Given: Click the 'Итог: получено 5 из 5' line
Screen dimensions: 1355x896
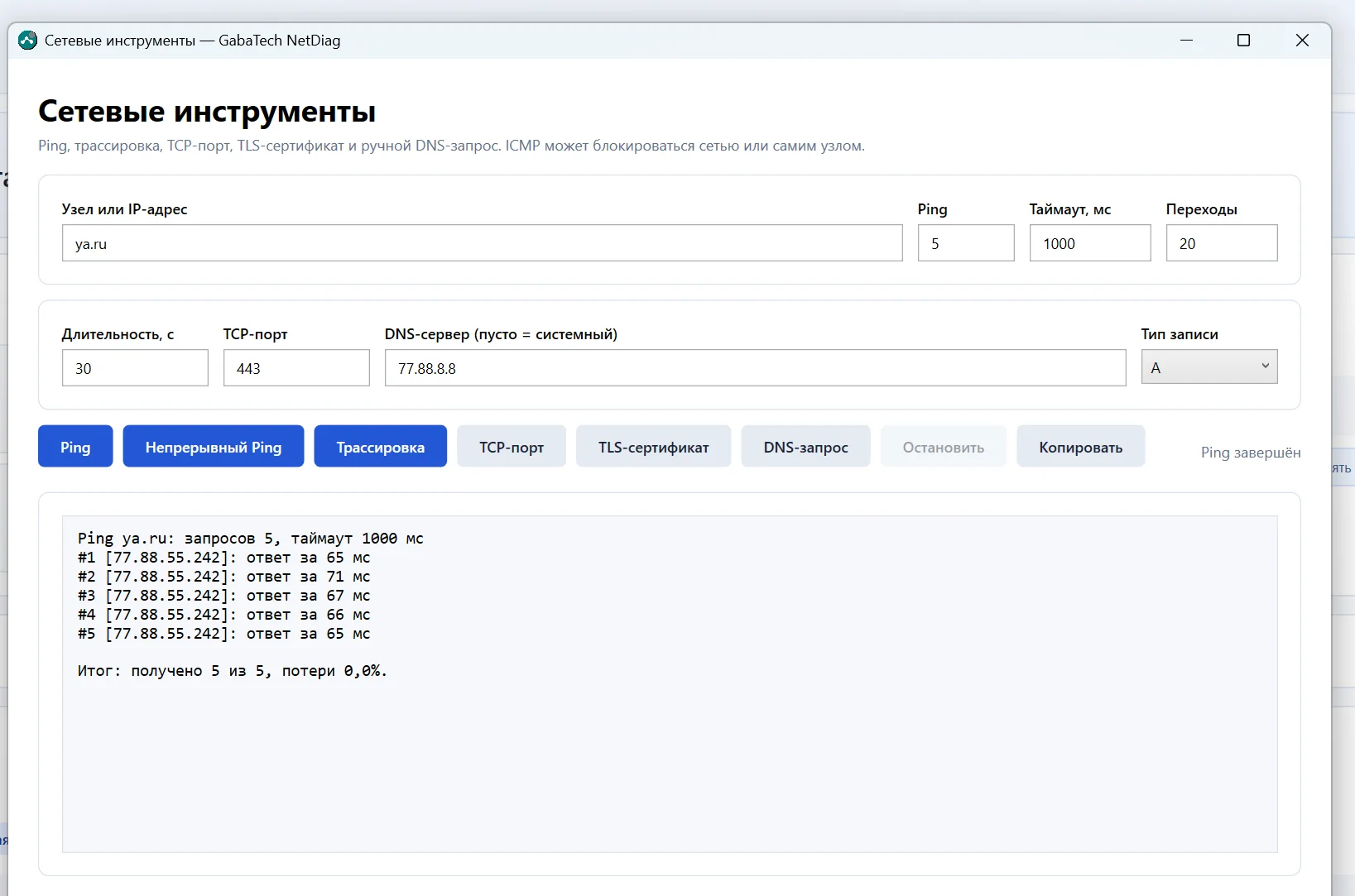Looking at the screenshot, I should (233, 671).
